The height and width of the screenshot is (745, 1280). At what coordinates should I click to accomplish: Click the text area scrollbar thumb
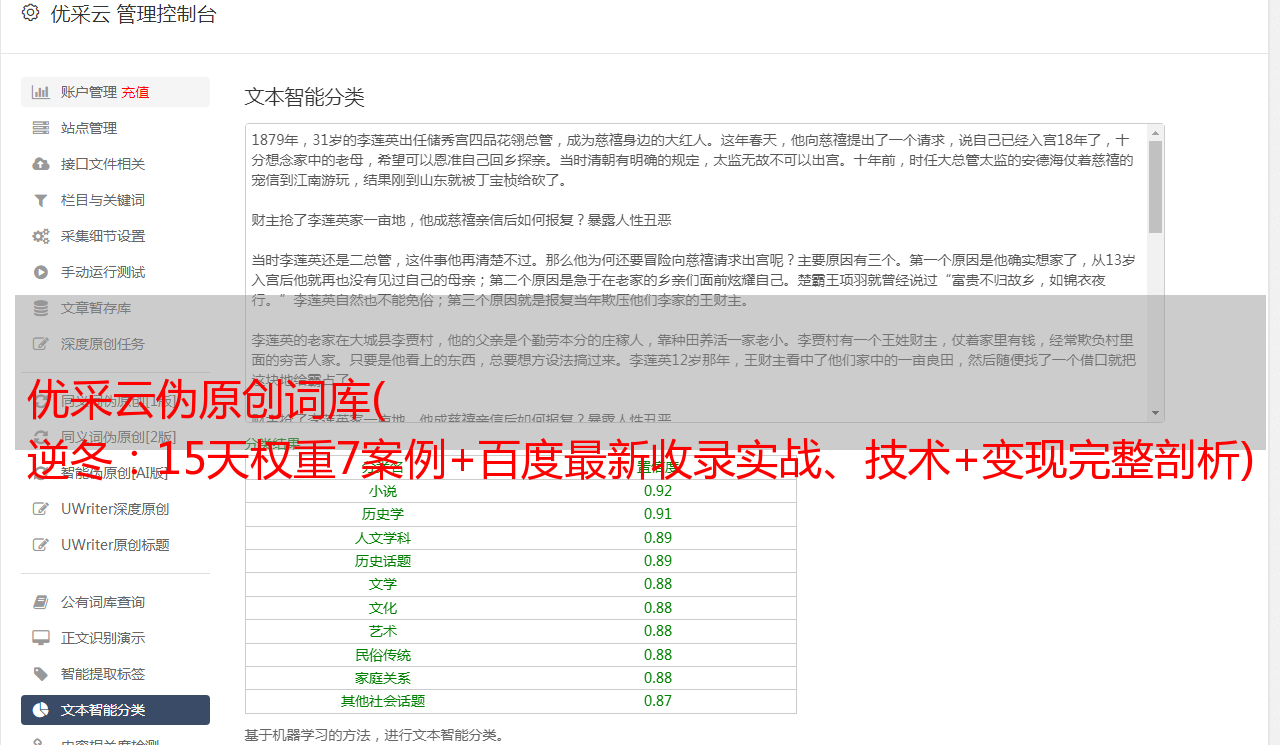click(x=1156, y=186)
